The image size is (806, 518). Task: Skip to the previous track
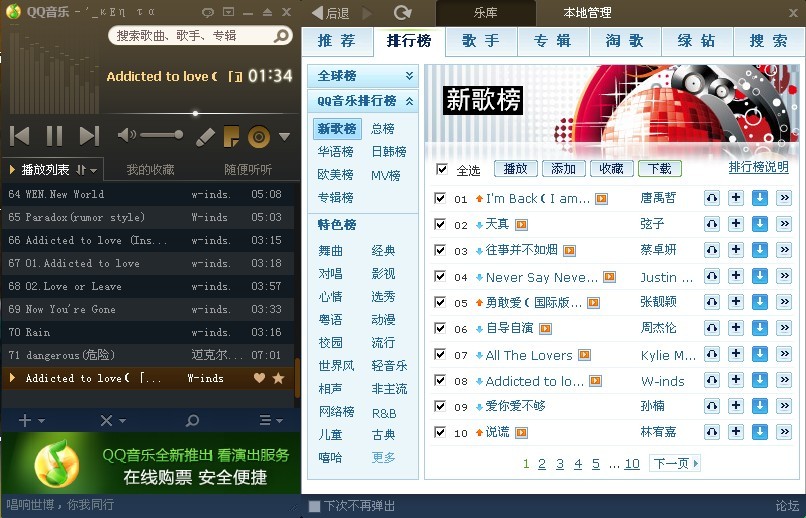pyautogui.click(x=20, y=136)
